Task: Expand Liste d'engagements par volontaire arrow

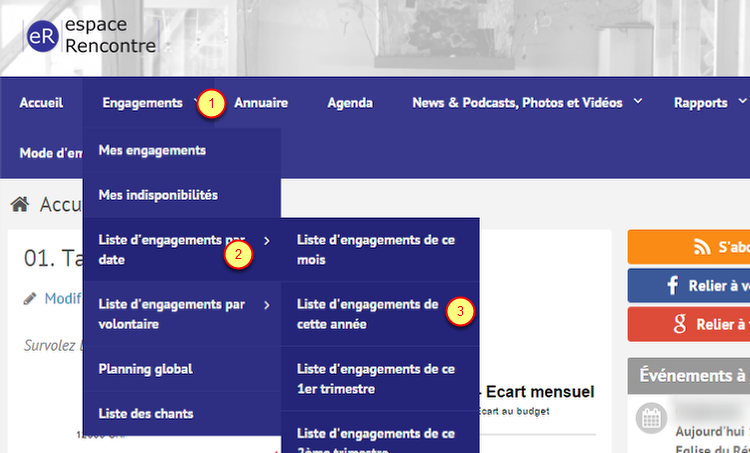Action: click(267, 305)
